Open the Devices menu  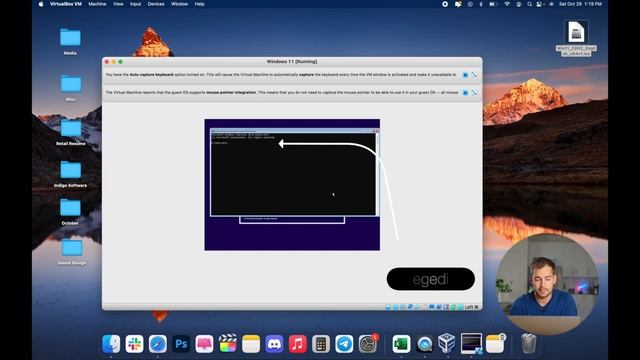coord(156,4)
